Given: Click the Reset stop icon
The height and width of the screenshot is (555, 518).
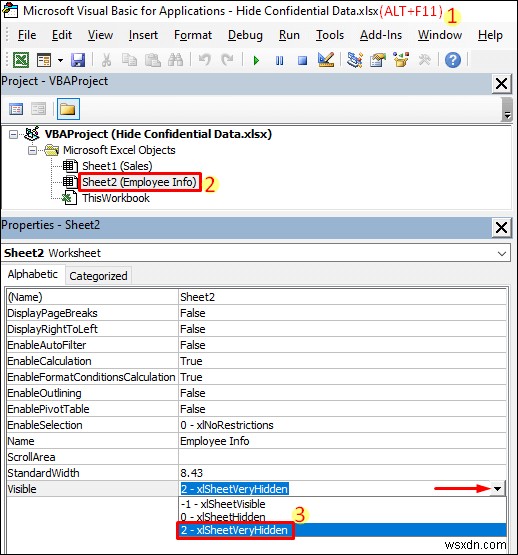Looking at the screenshot, I should (302, 61).
